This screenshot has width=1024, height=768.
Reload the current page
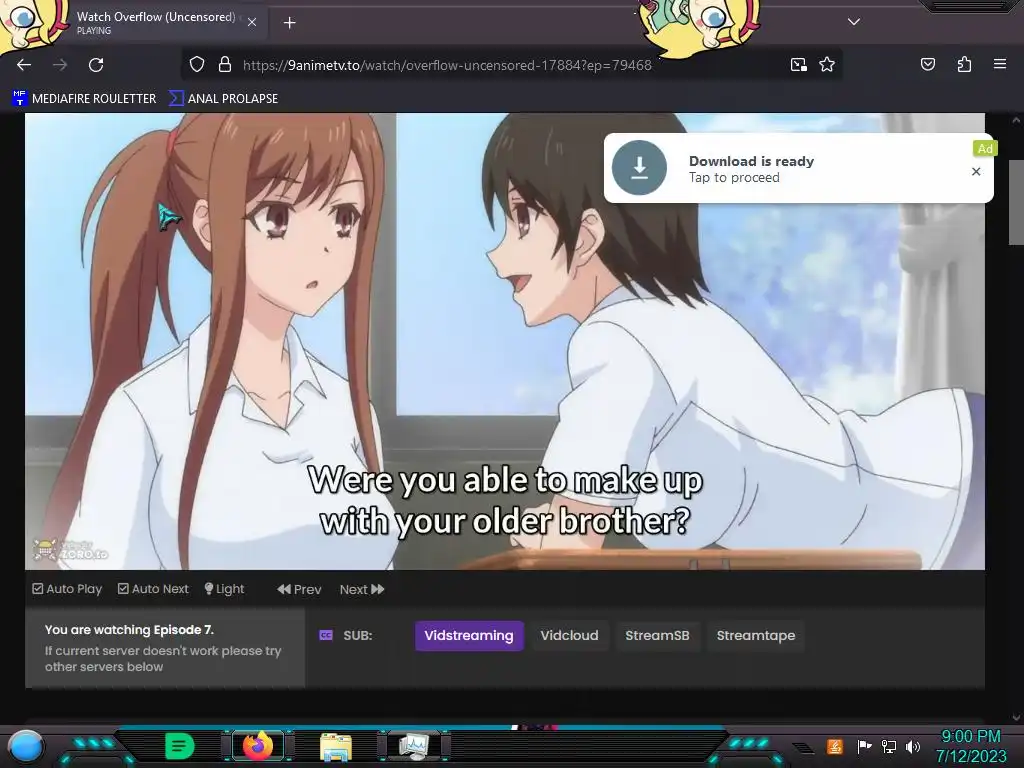pos(96,65)
